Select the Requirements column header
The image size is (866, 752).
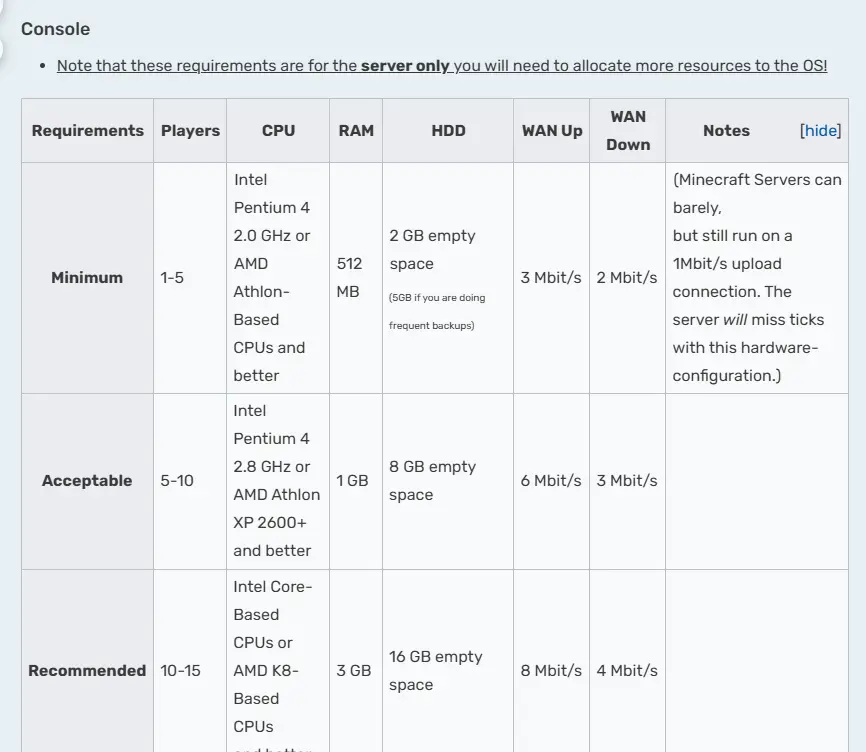point(87,131)
